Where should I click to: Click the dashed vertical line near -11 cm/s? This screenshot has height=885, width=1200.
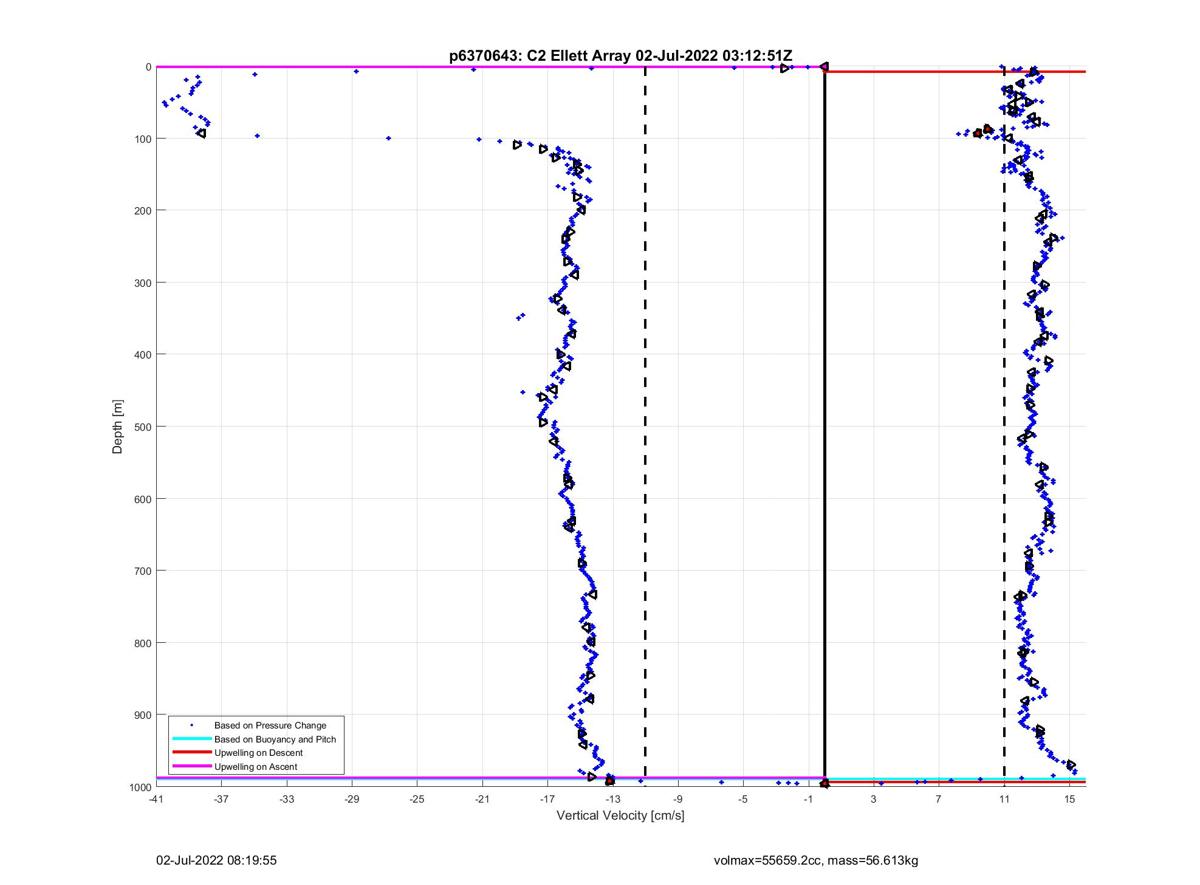click(645, 426)
